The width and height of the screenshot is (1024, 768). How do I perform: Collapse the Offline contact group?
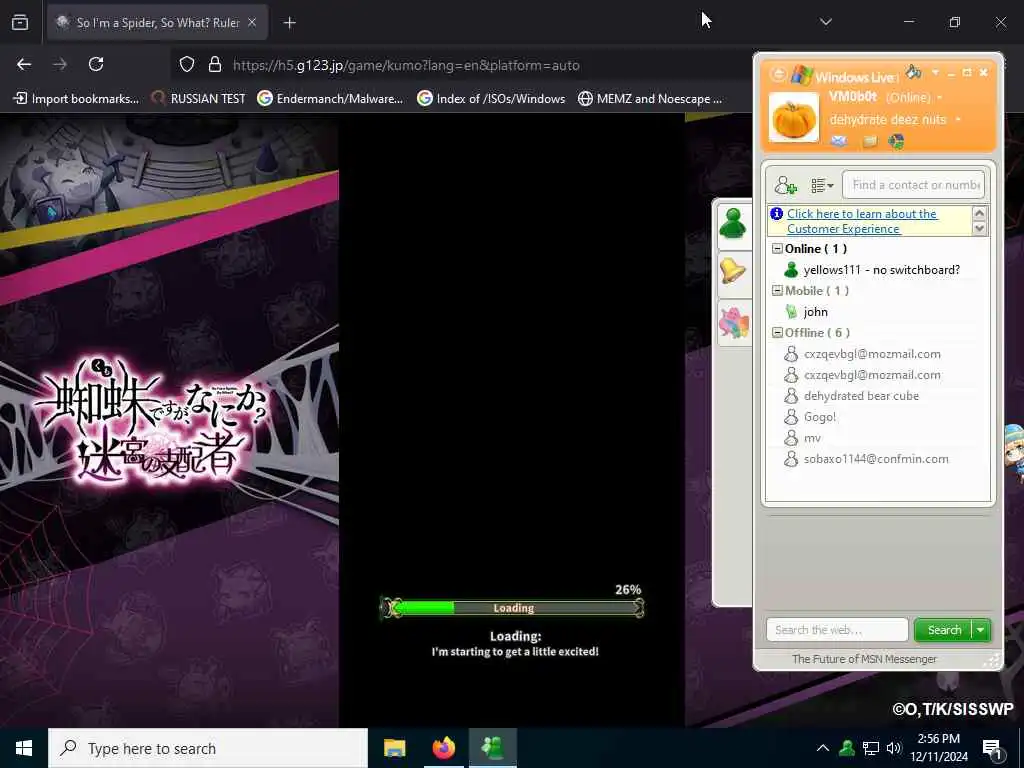tap(777, 332)
